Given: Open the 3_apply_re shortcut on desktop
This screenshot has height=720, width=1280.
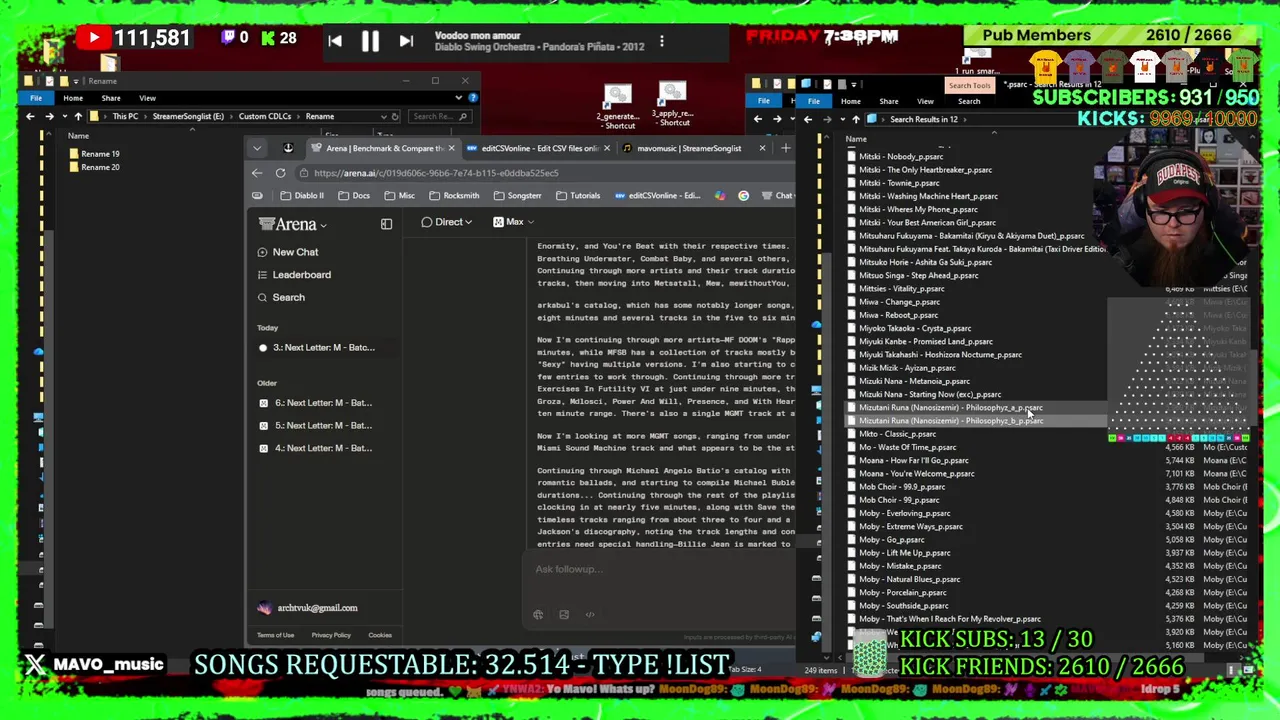Looking at the screenshot, I should point(672,105).
